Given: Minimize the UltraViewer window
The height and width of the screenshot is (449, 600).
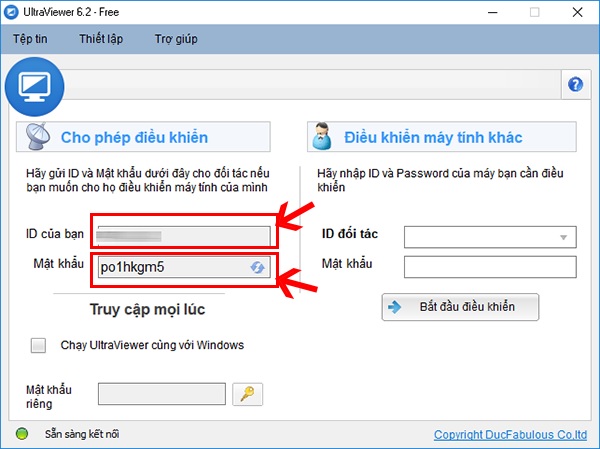Looking at the screenshot, I should pos(493,12).
